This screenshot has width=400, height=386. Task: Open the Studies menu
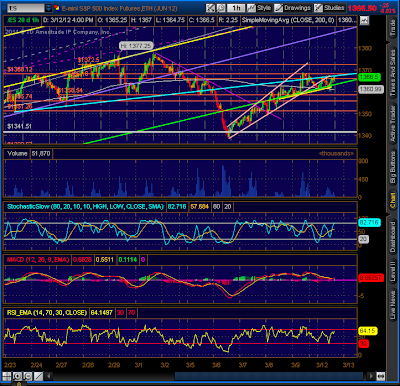330,8
